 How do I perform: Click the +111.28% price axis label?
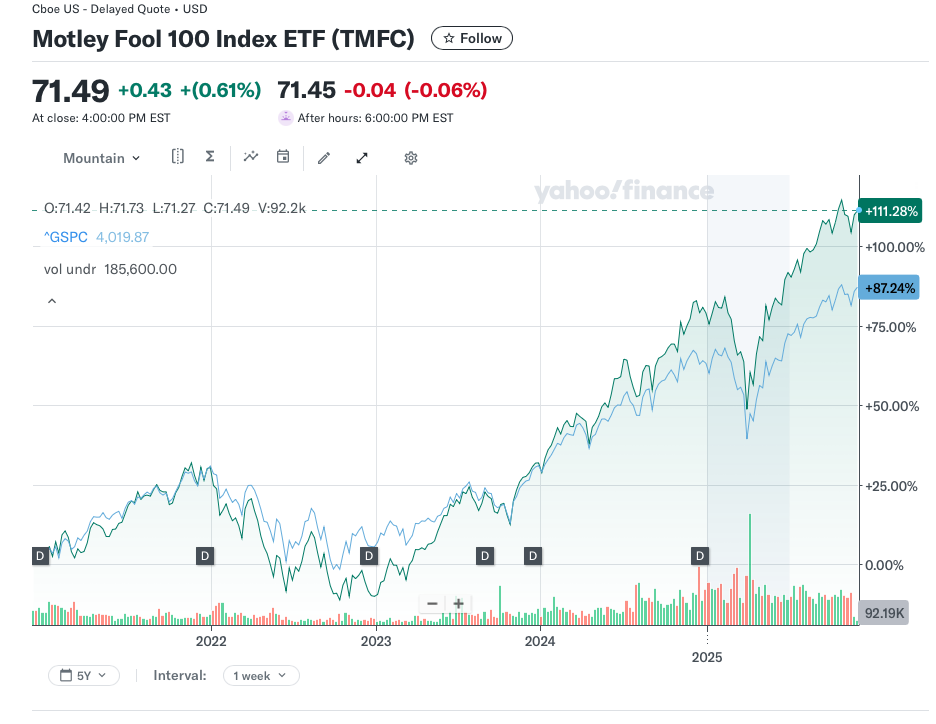[x=892, y=211]
